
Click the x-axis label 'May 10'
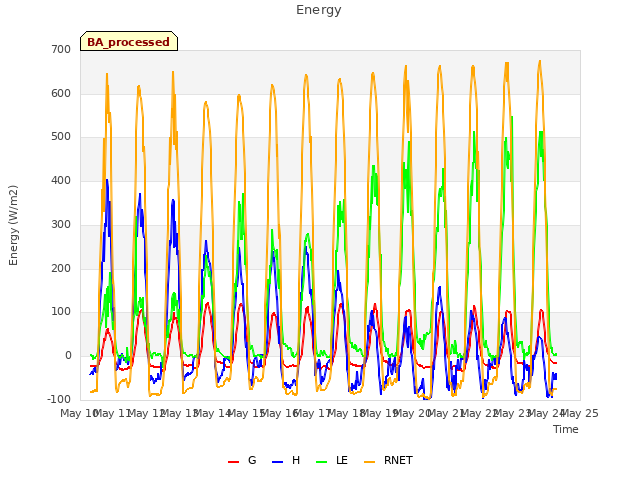78,413
